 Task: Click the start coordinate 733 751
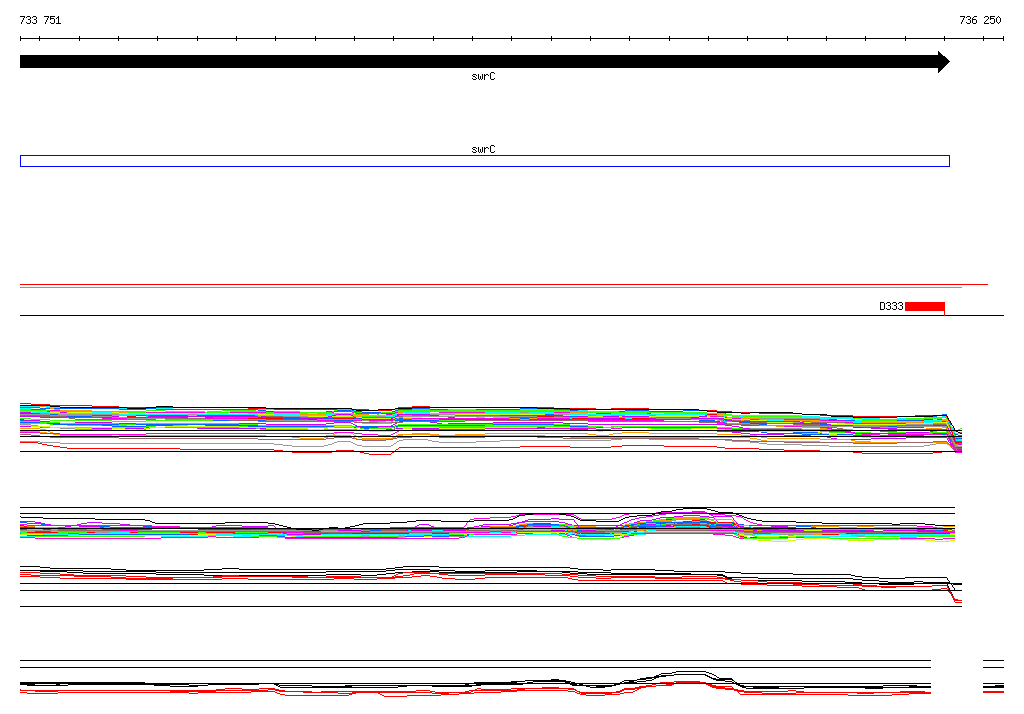click(40, 20)
